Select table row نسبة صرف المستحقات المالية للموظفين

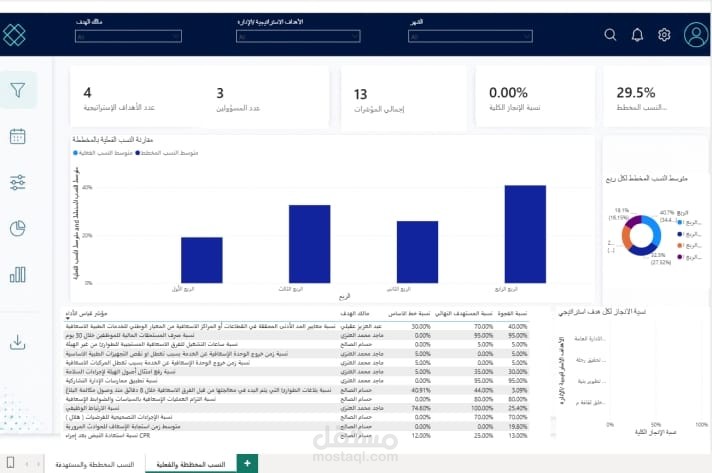297,335
